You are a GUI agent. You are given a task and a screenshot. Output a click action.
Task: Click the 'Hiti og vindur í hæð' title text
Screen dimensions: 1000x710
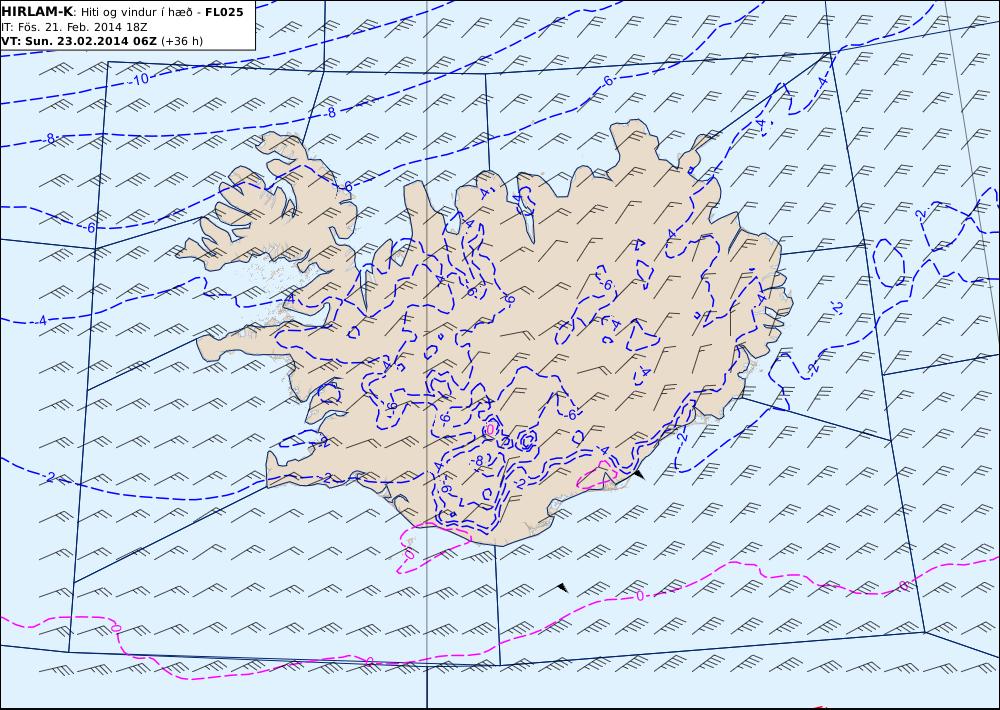(136, 12)
